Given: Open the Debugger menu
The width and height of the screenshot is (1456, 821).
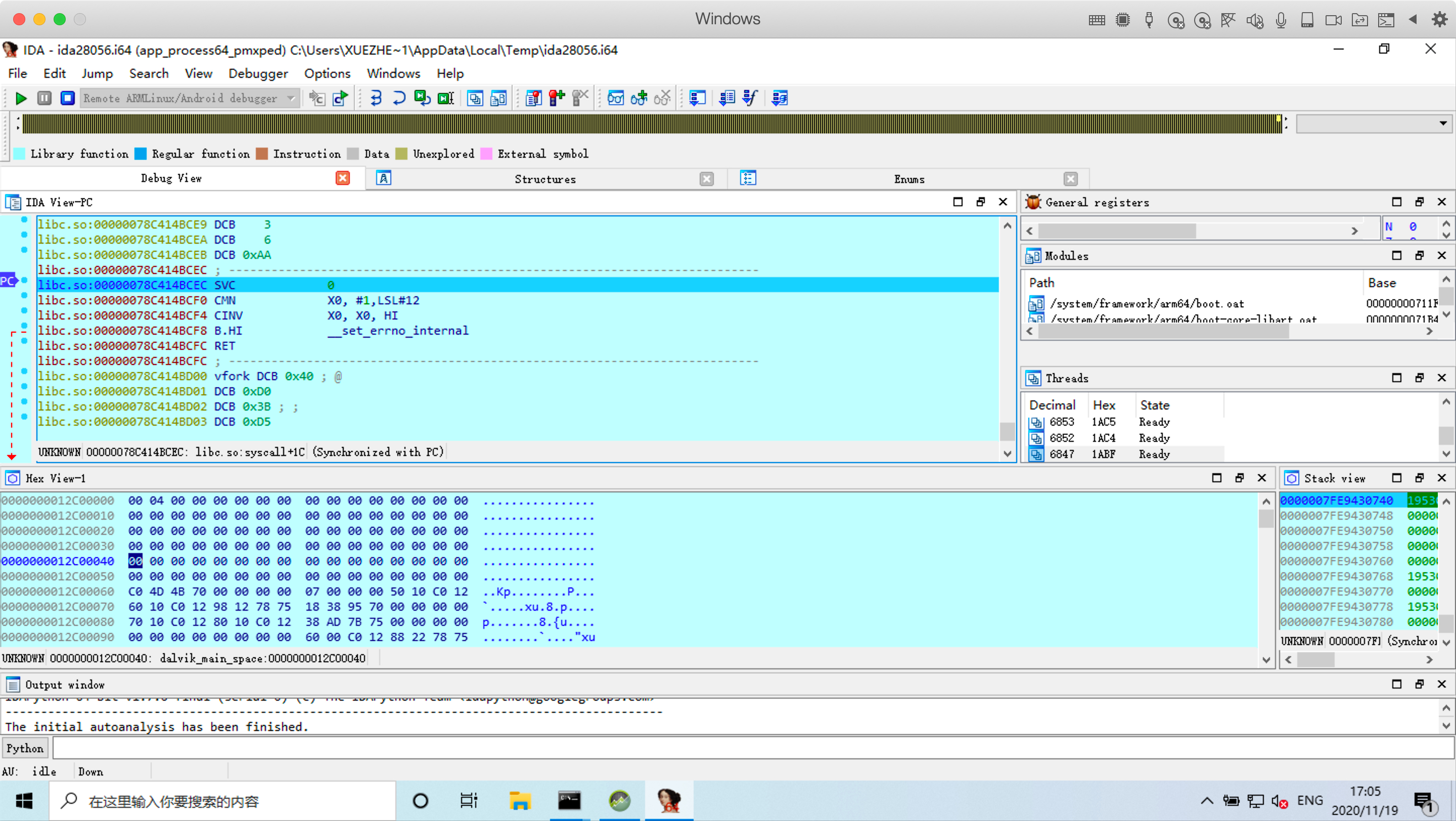Looking at the screenshot, I should [x=258, y=73].
